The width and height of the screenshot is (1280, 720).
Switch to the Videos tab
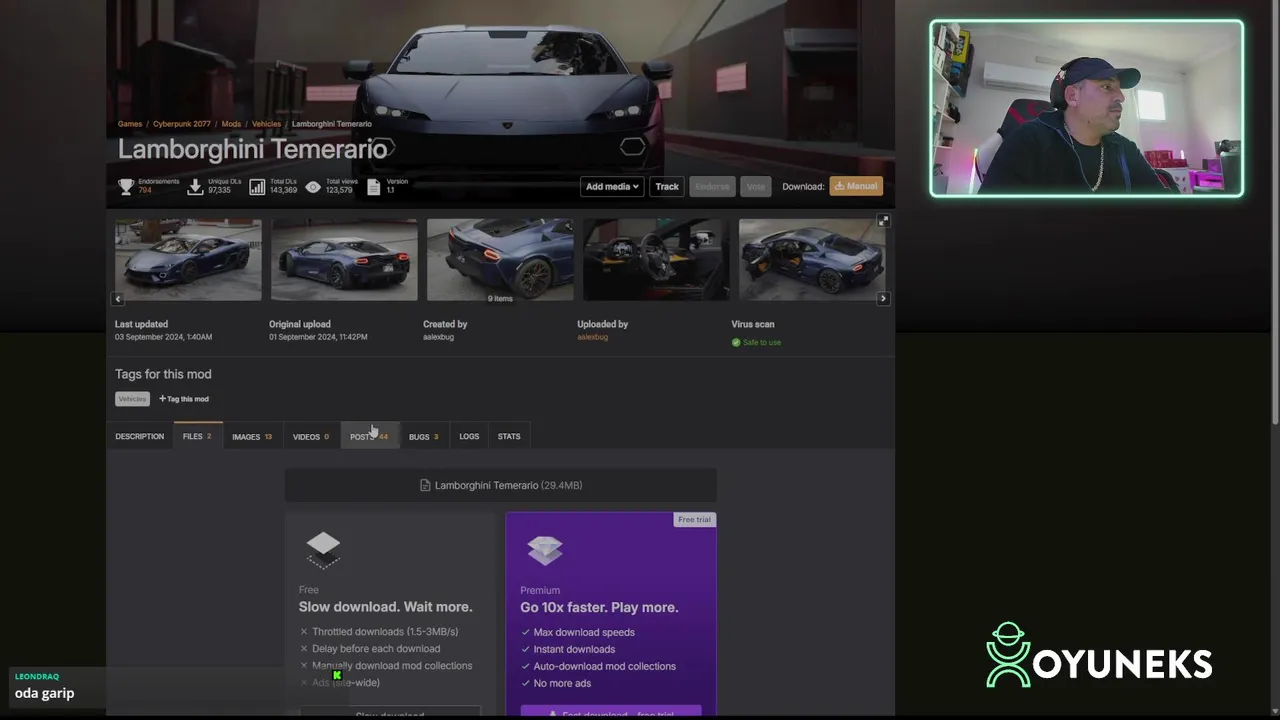pos(311,437)
